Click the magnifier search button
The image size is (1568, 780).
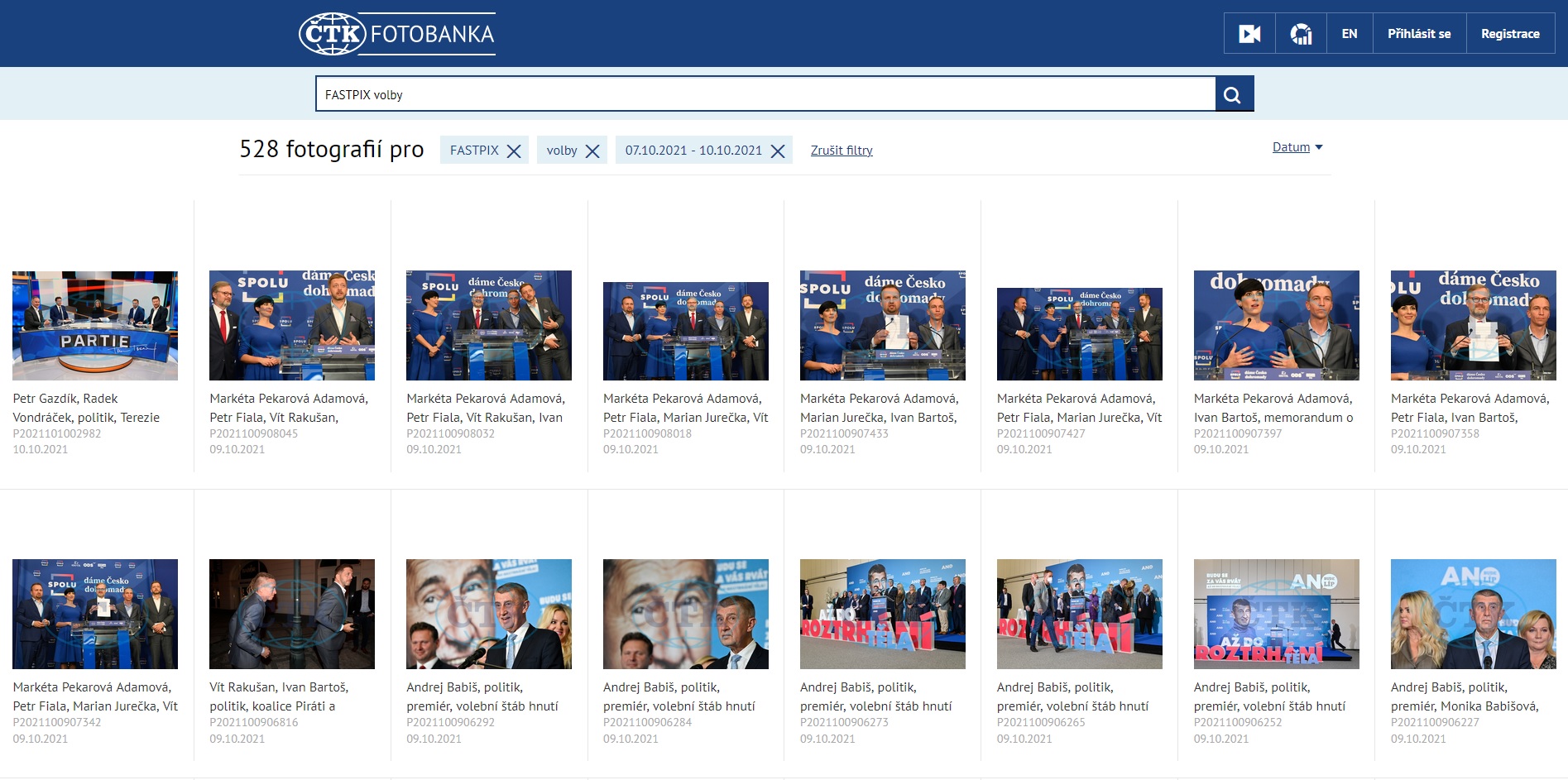1234,94
